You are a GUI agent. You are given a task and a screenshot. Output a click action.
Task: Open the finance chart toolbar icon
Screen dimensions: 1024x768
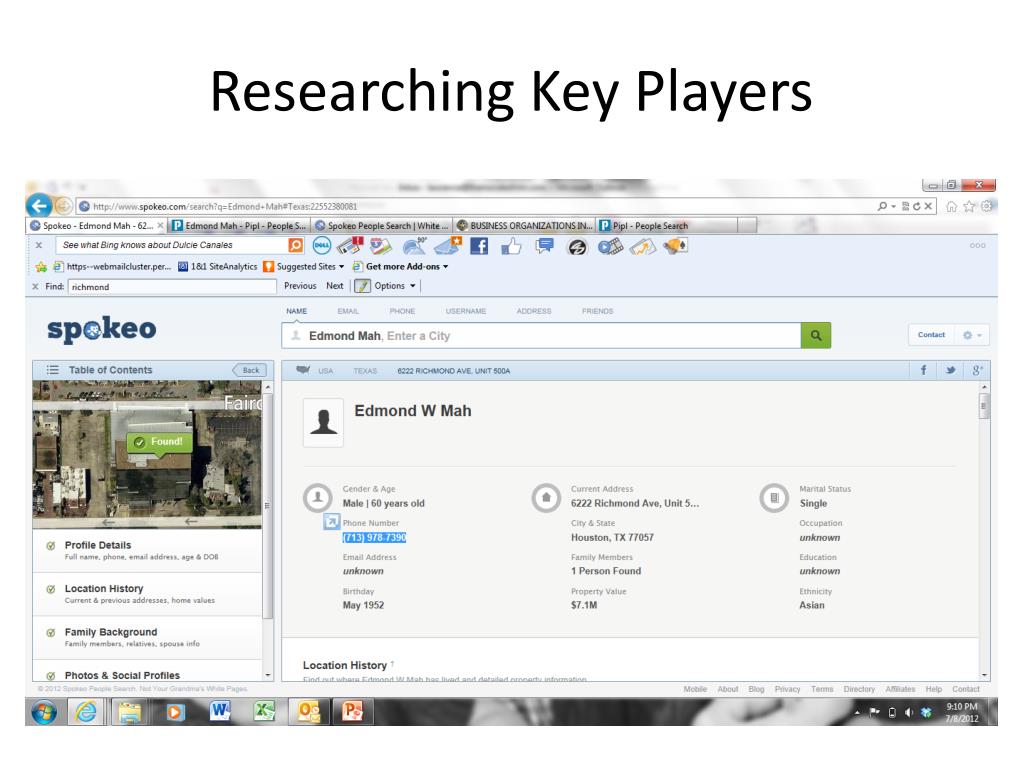[x=643, y=247]
